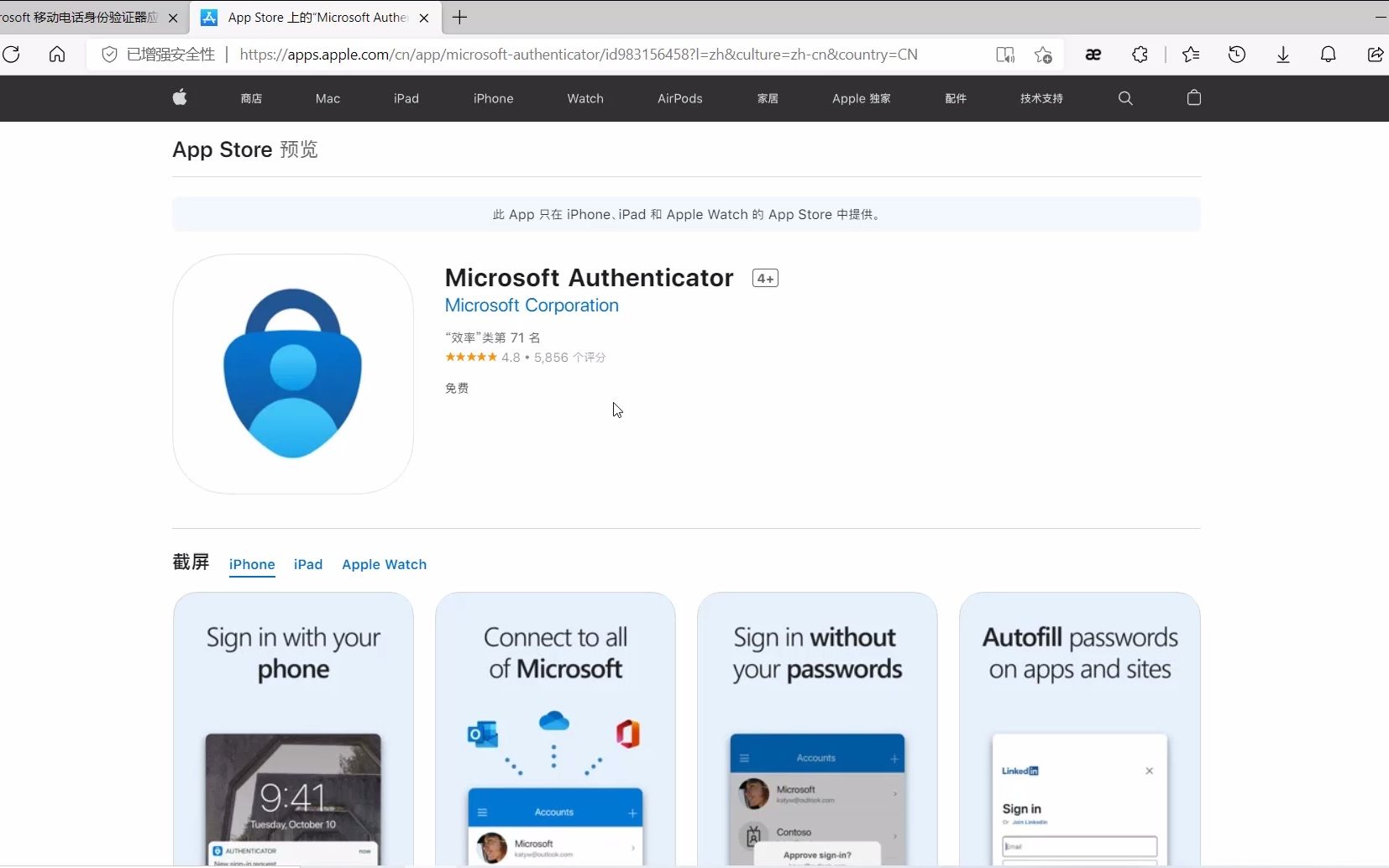Open 家居 in Apple navigation

click(x=768, y=98)
